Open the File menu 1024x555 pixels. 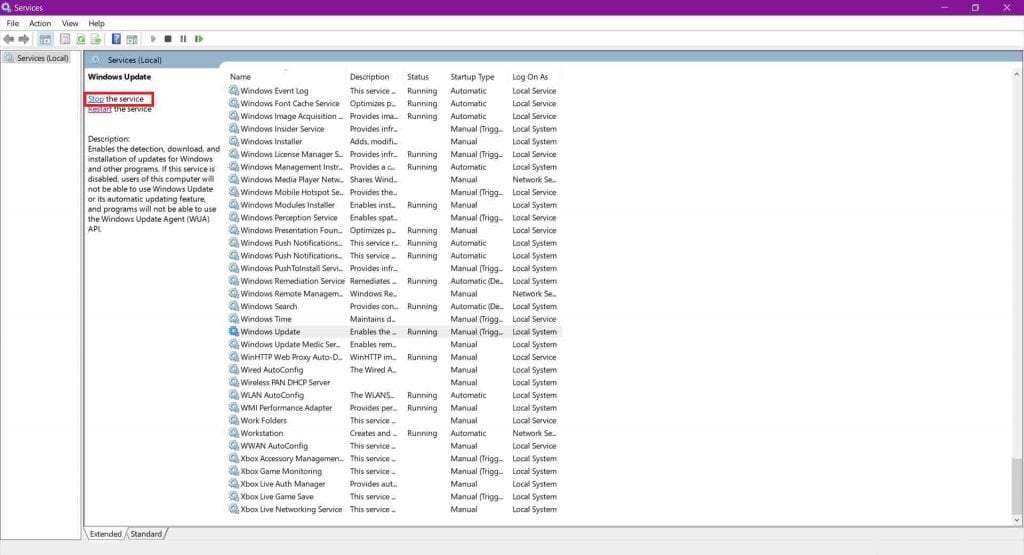pyautogui.click(x=12, y=24)
